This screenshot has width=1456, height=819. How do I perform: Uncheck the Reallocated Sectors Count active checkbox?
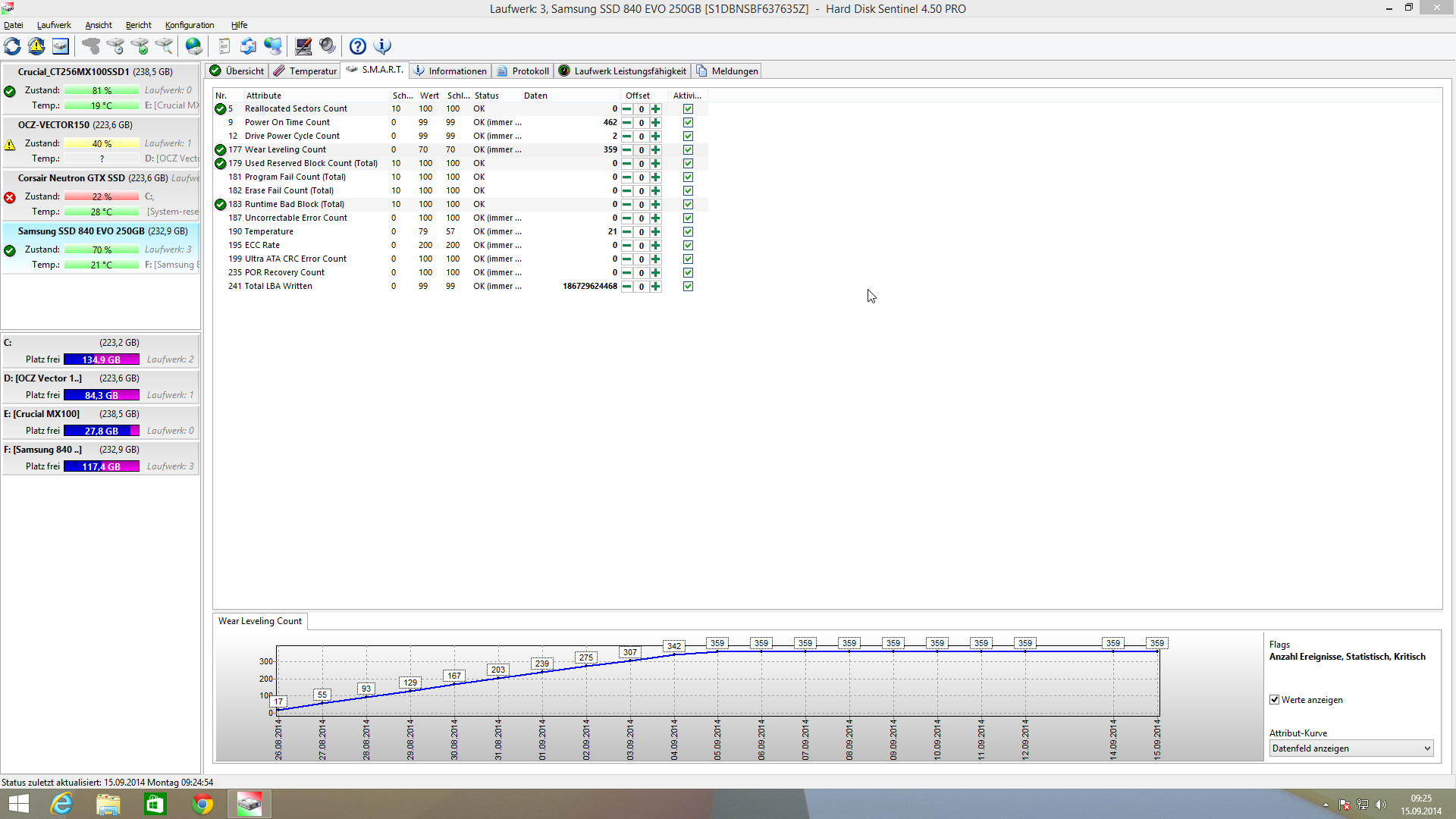(688, 109)
